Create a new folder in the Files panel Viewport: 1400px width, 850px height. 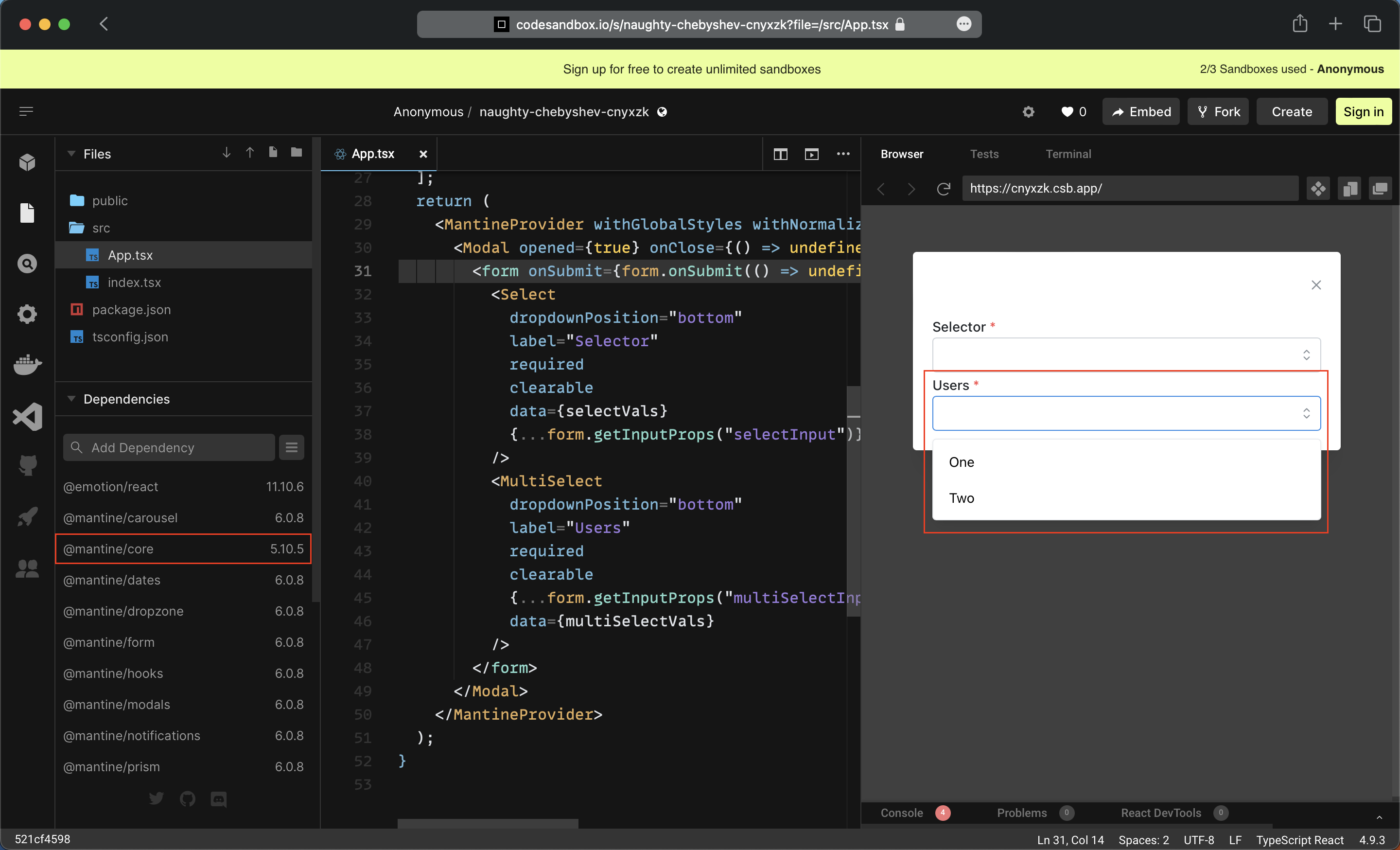pyautogui.click(x=296, y=152)
